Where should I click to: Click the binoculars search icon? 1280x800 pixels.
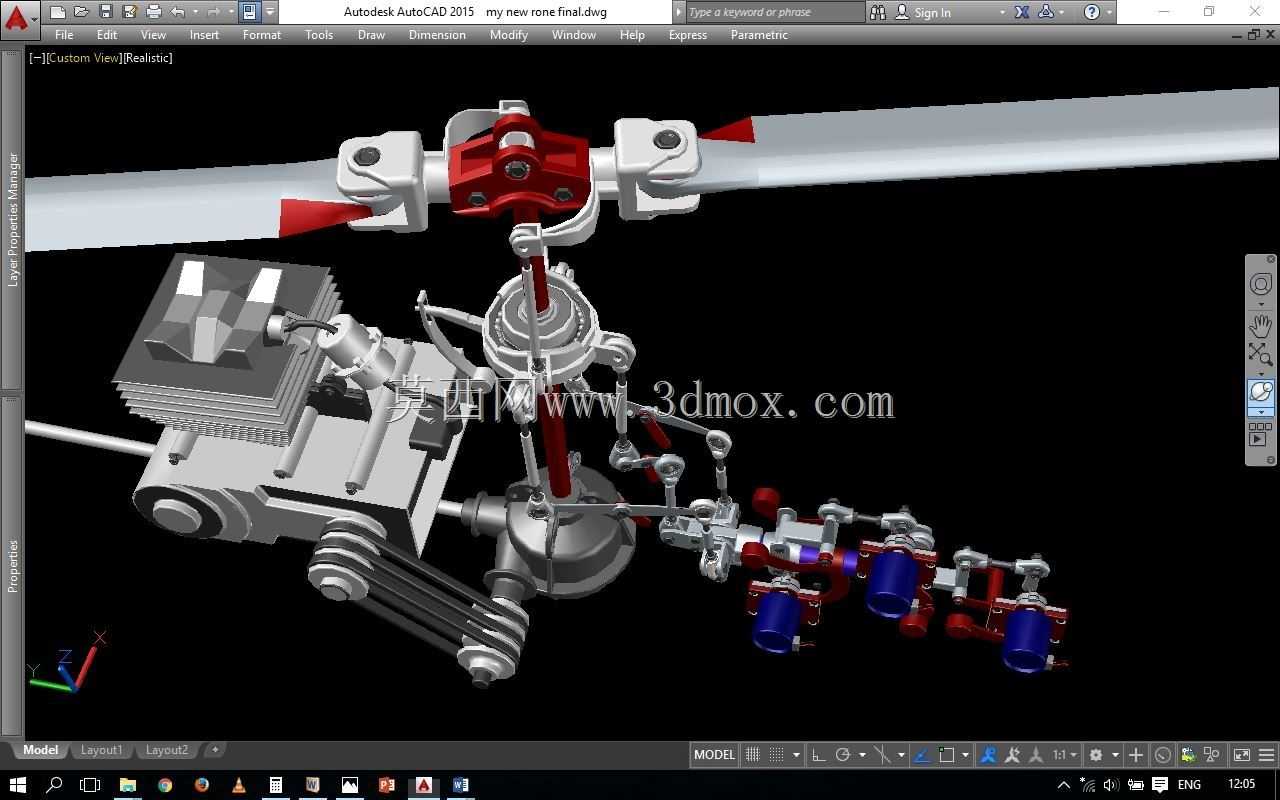point(878,12)
